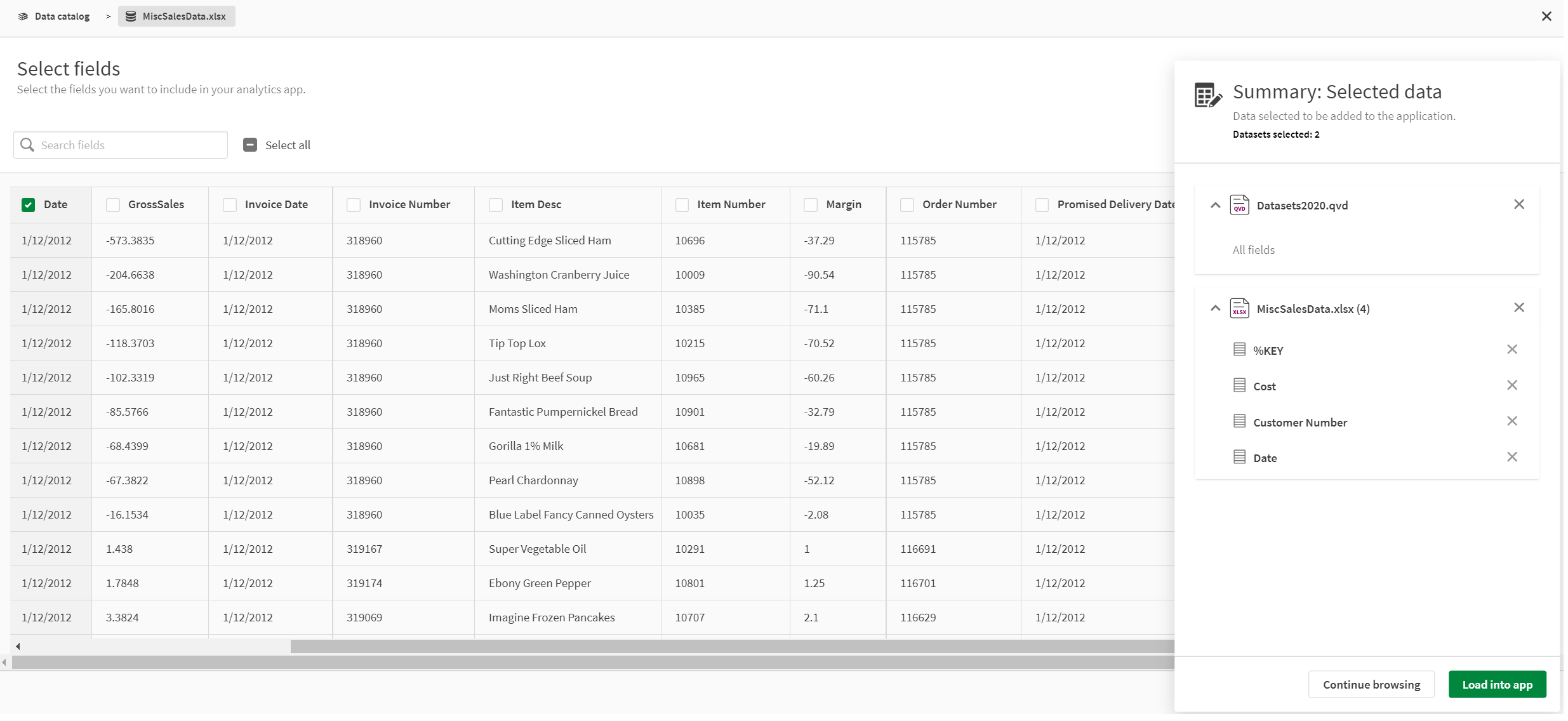
Task: Toggle the Date checkbox on
Action: click(28, 204)
